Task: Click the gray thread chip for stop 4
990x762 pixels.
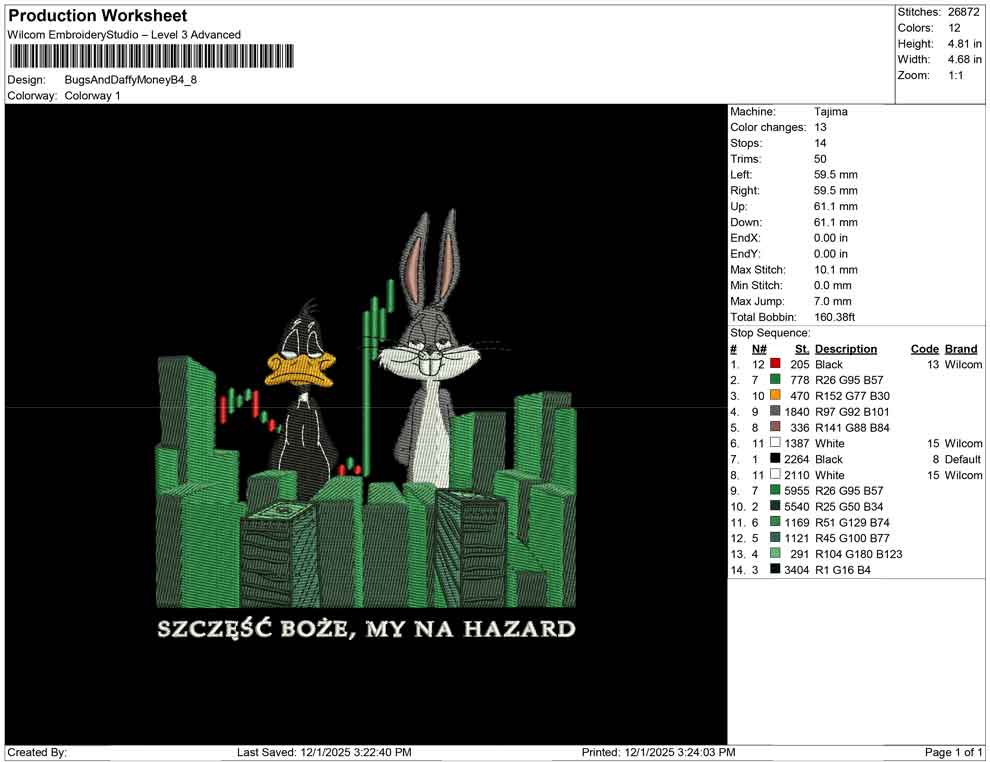Action: [775, 411]
